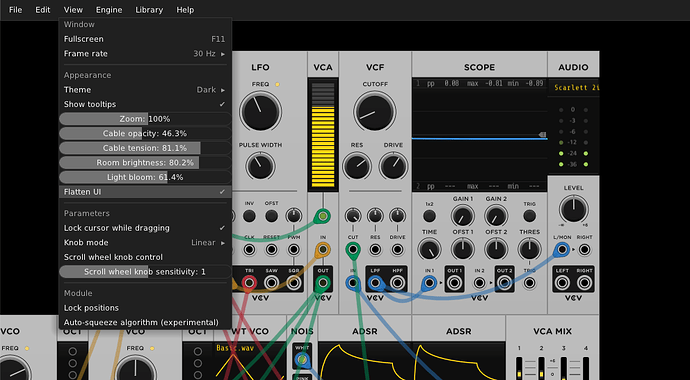Toggle Scroll wheel knob control
This screenshot has height=380, width=690.
tap(145, 257)
